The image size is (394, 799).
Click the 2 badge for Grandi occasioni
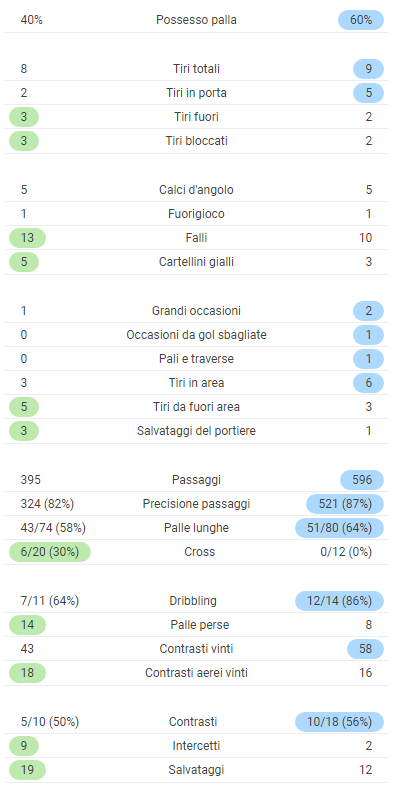click(x=368, y=310)
